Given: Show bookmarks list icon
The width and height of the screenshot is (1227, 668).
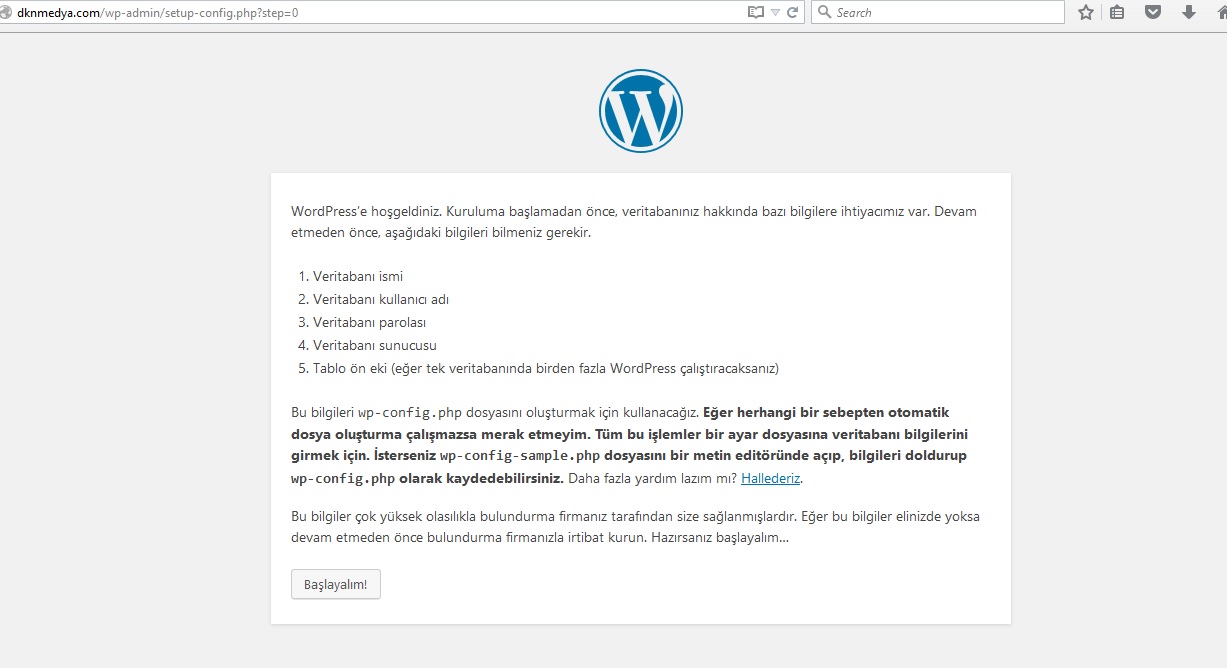Looking at the screenshot, I should 1118,12.
